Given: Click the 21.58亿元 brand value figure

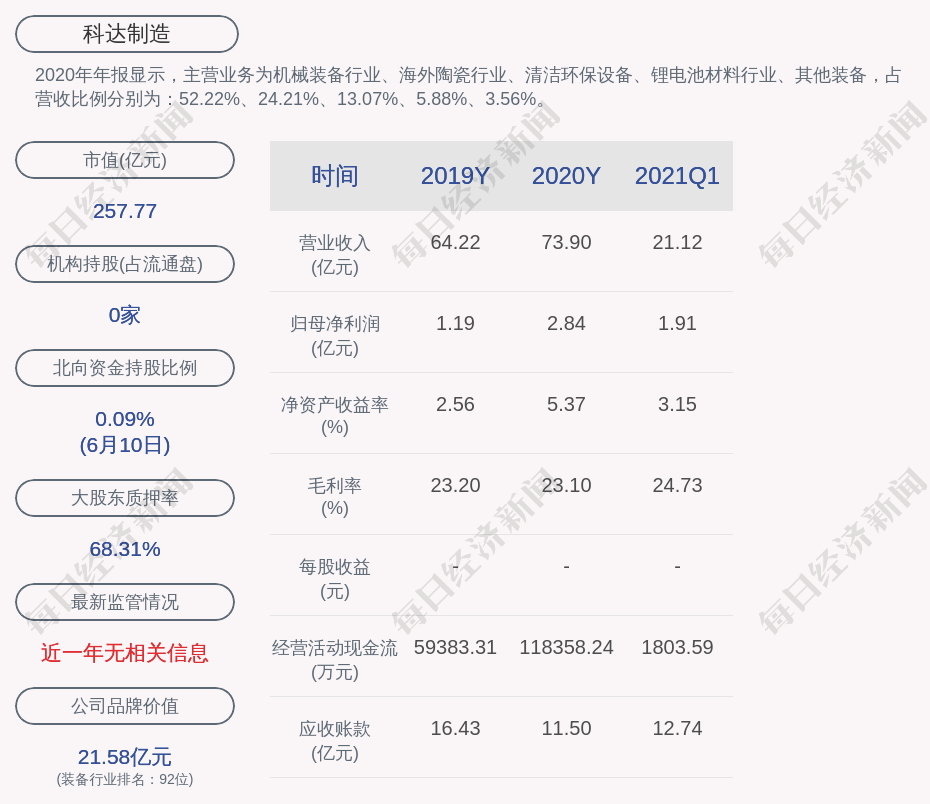Looking at the screenshot, I should 125,757.
